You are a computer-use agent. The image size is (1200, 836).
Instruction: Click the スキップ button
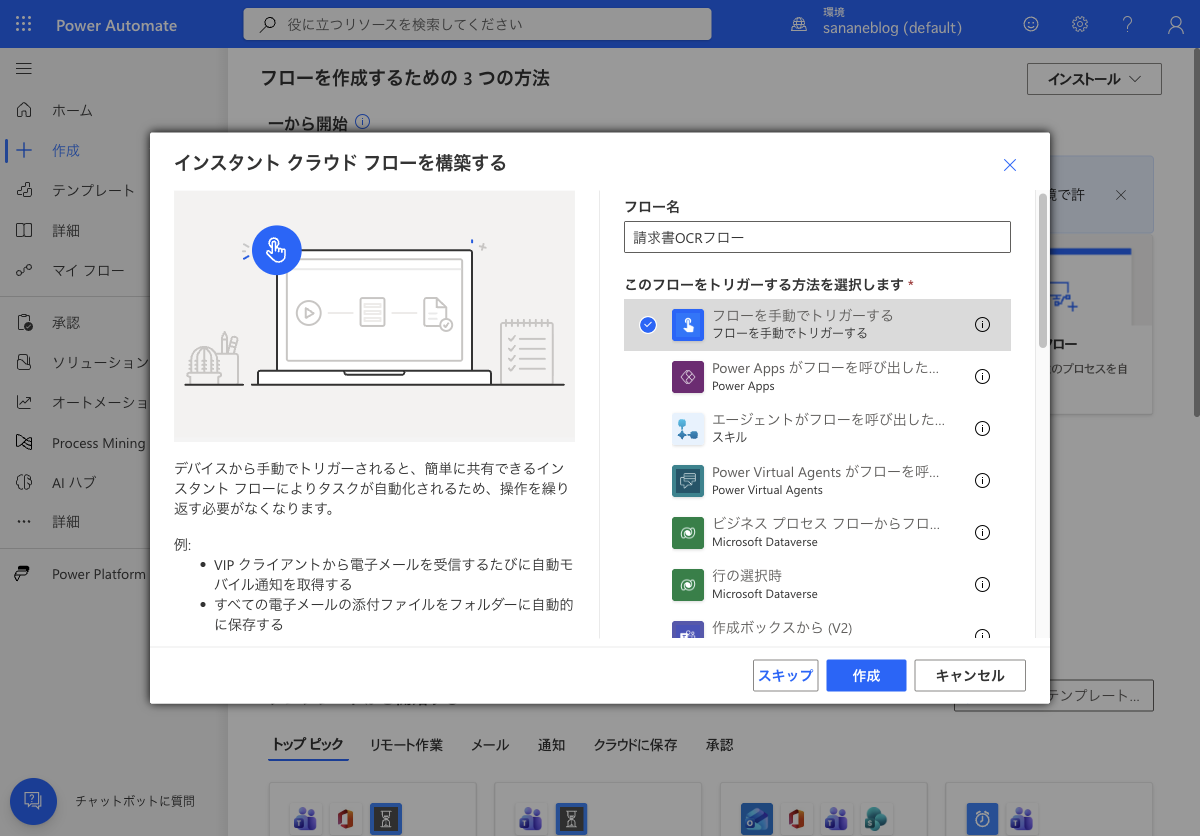(786, 676)
